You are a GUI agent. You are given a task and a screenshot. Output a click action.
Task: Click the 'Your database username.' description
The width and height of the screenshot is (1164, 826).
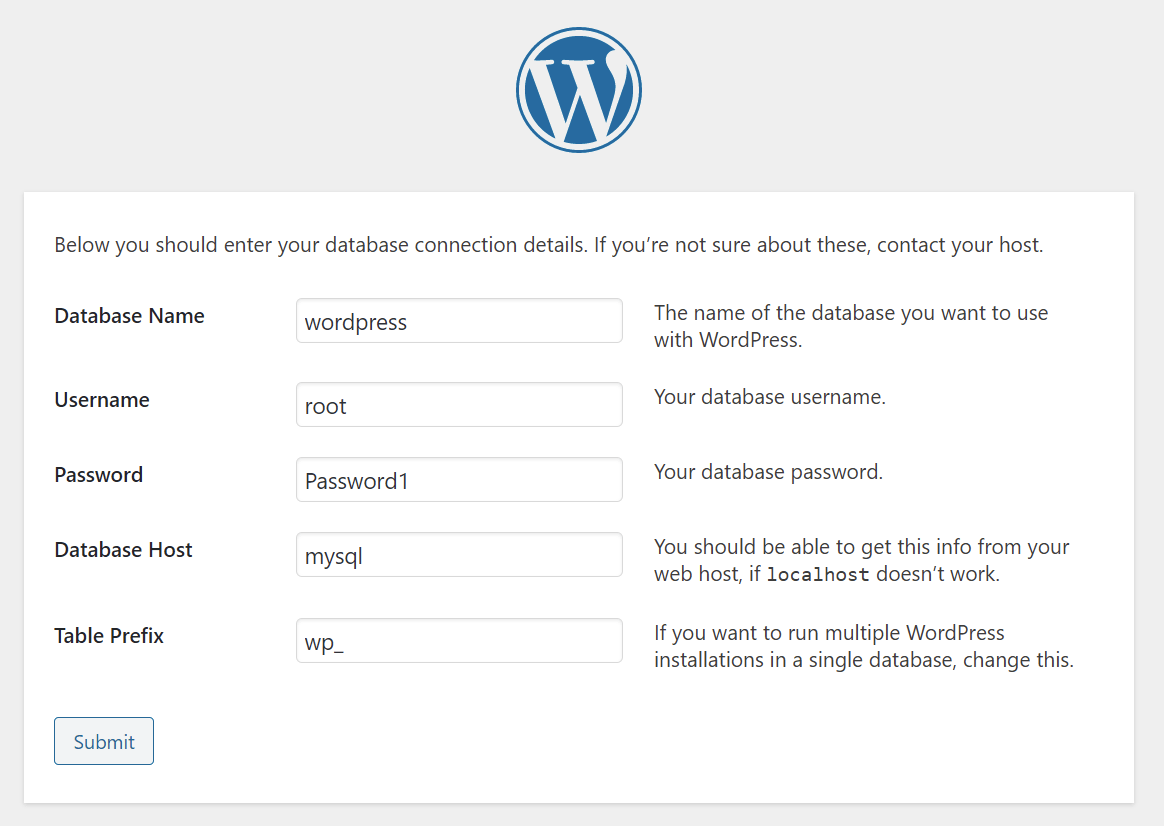coord(770,397)
